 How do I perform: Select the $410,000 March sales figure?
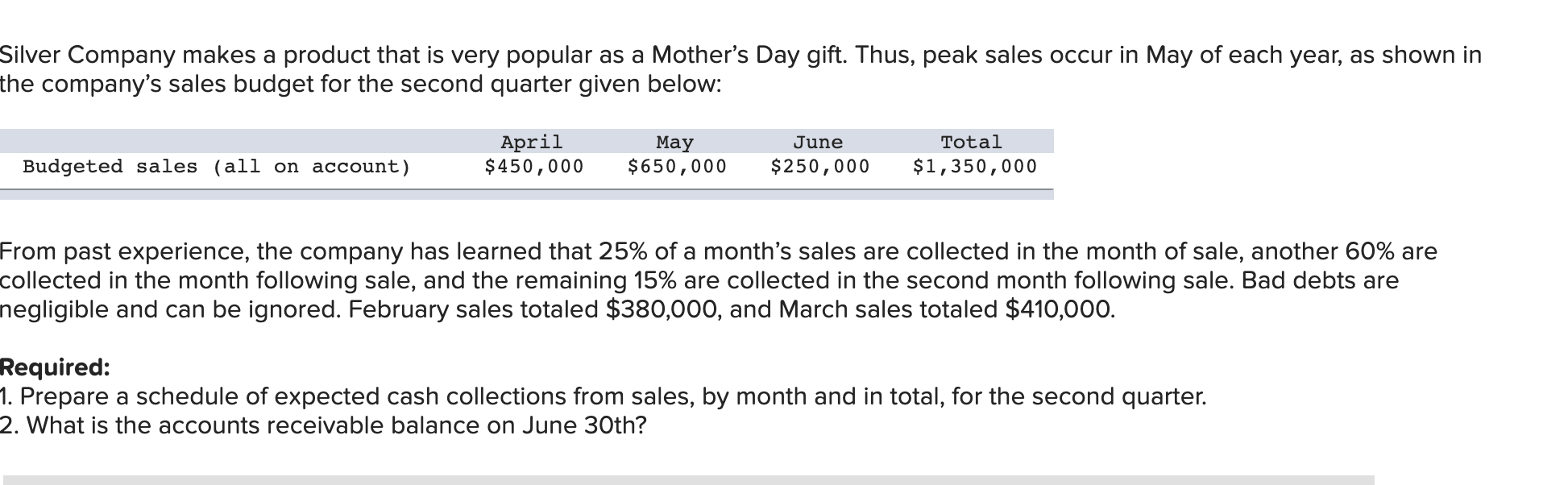[1060, 309]
